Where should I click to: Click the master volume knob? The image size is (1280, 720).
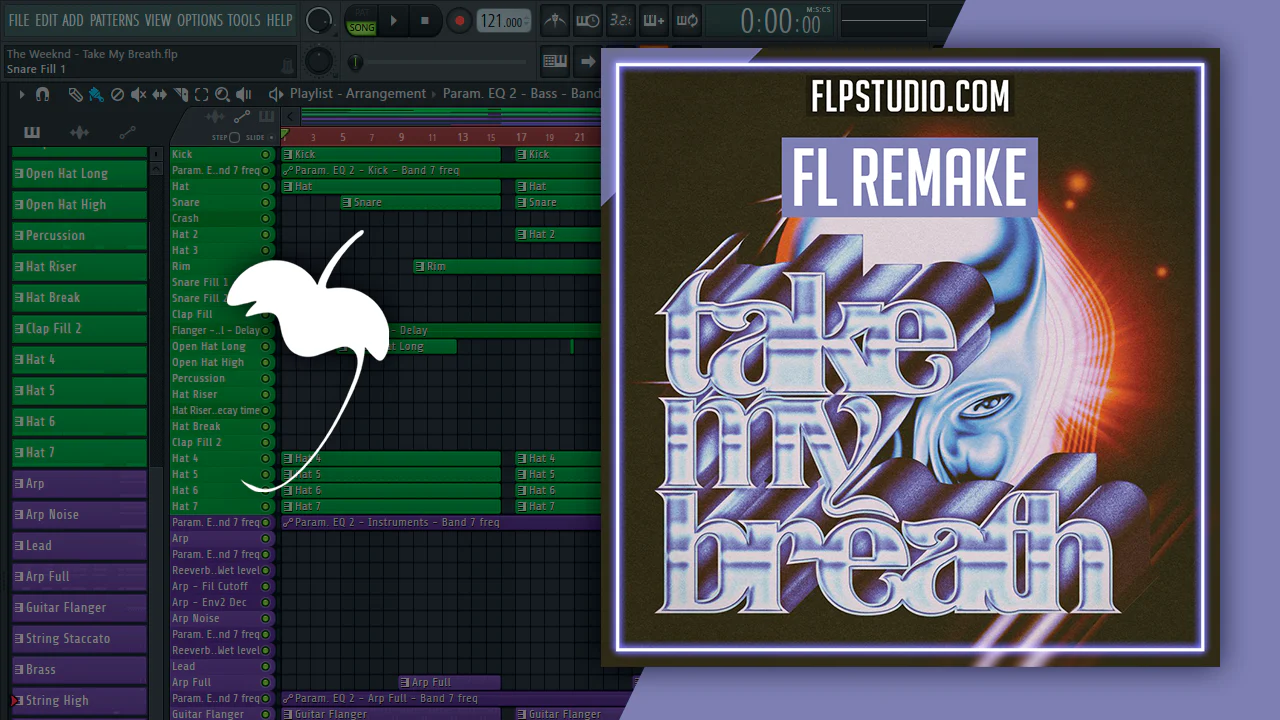pyautogui.click(x=319, y=20)
